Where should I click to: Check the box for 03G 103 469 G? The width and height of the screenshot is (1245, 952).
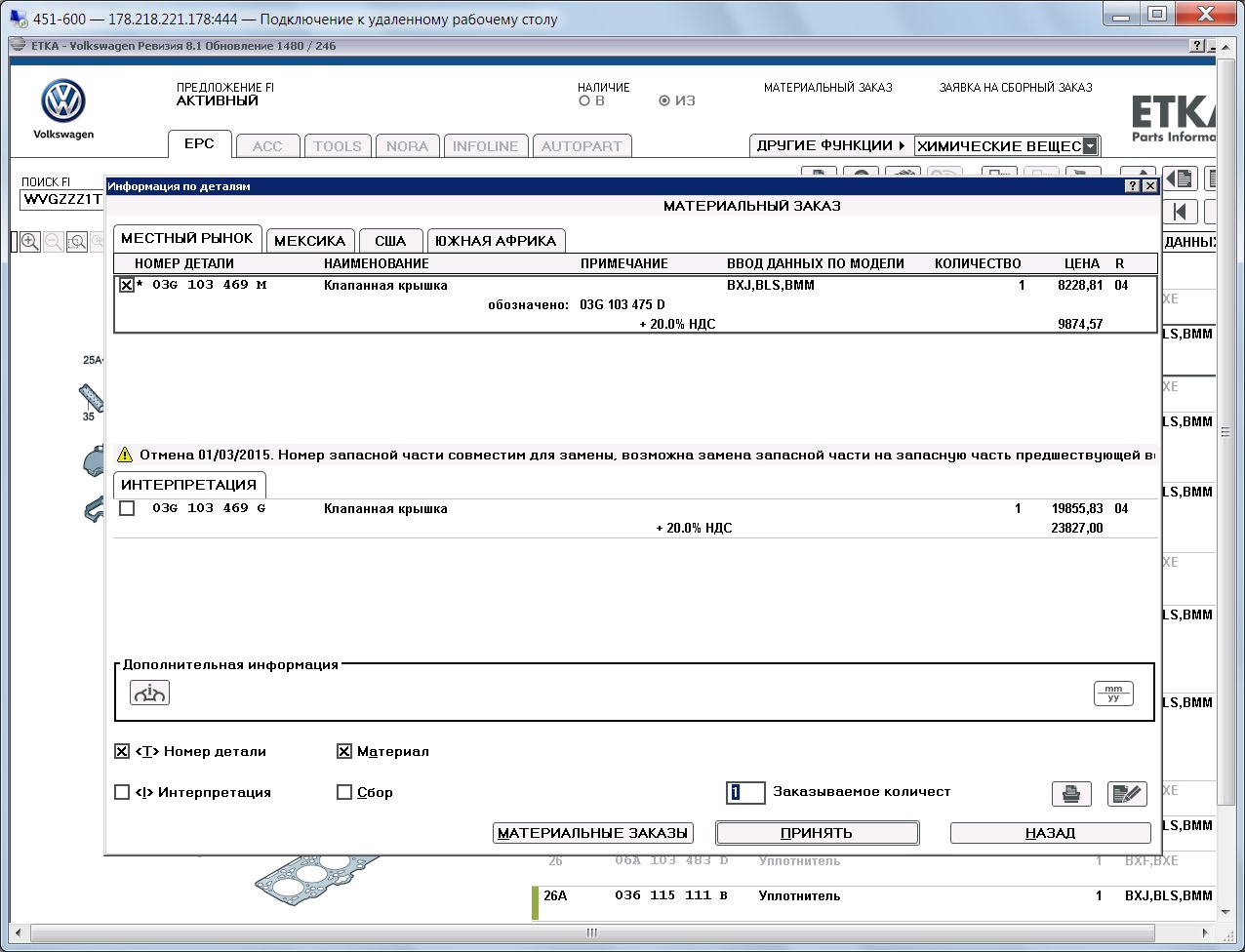point(127,508)
